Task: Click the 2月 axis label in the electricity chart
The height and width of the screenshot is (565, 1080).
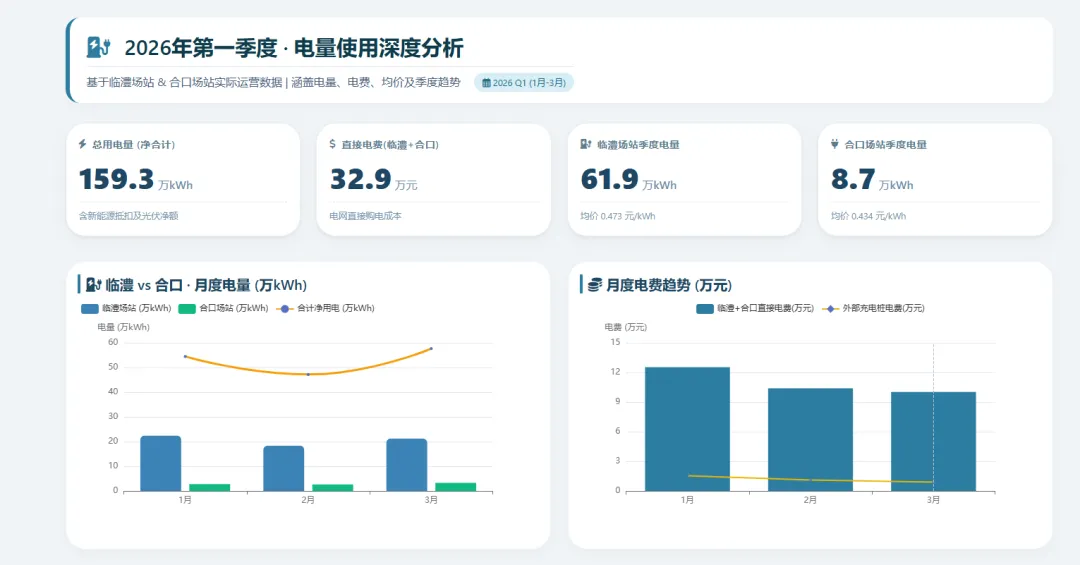Action: [x=308, y=500]
